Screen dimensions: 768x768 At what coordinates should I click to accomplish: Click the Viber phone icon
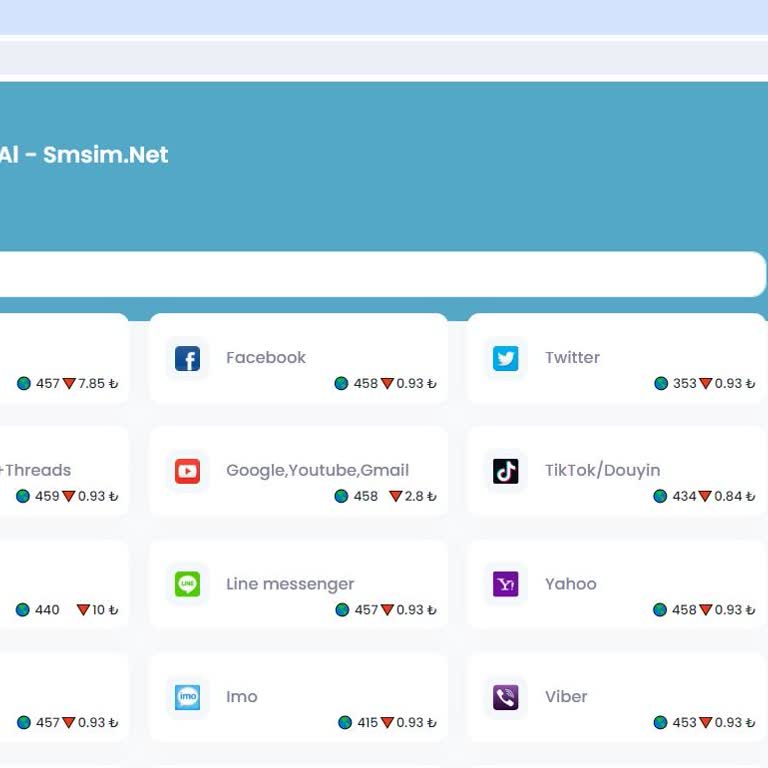[505, 696]
